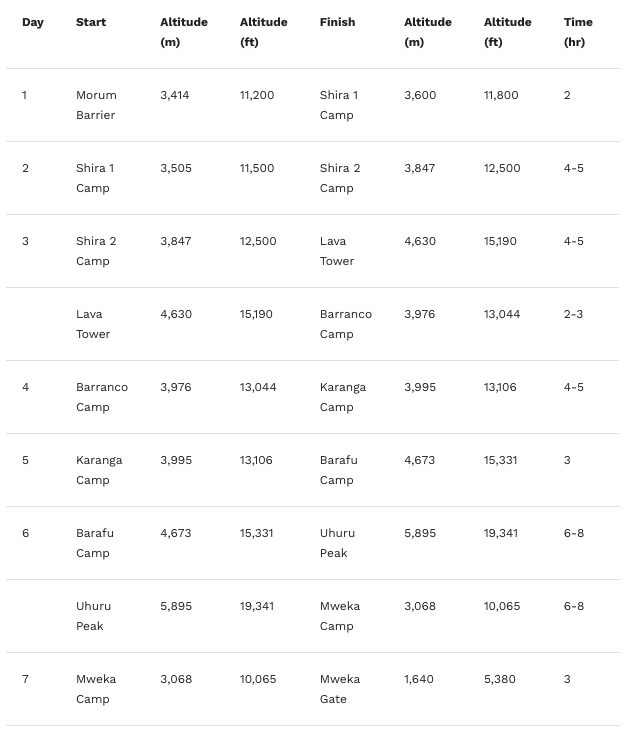Click the Shira 2 Camp finish cell
631x743 pixels.
pos(340,178)
